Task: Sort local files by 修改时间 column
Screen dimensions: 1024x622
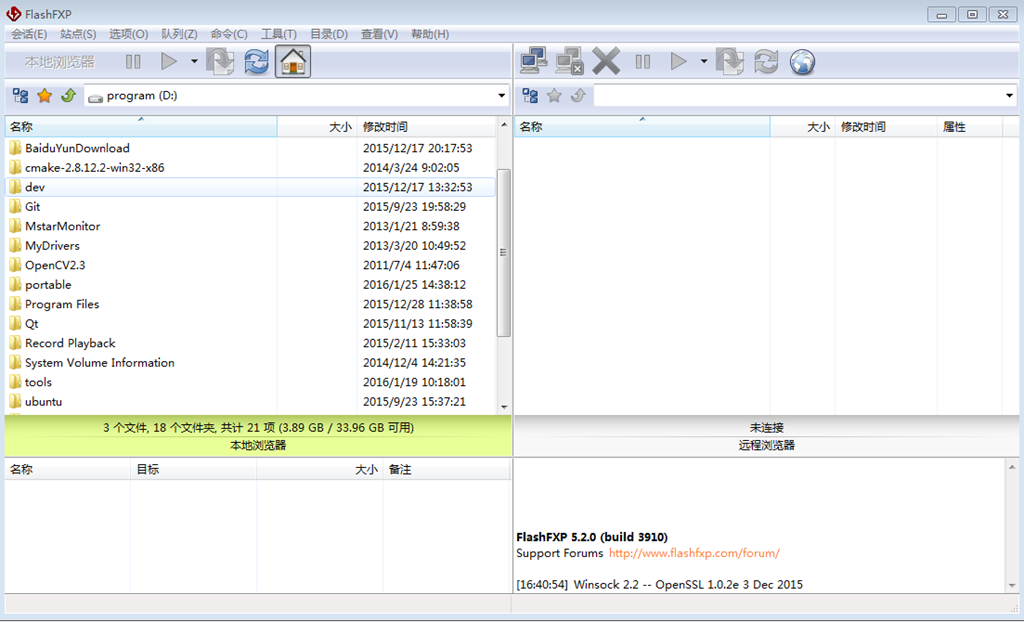Action: pos(385,127)
